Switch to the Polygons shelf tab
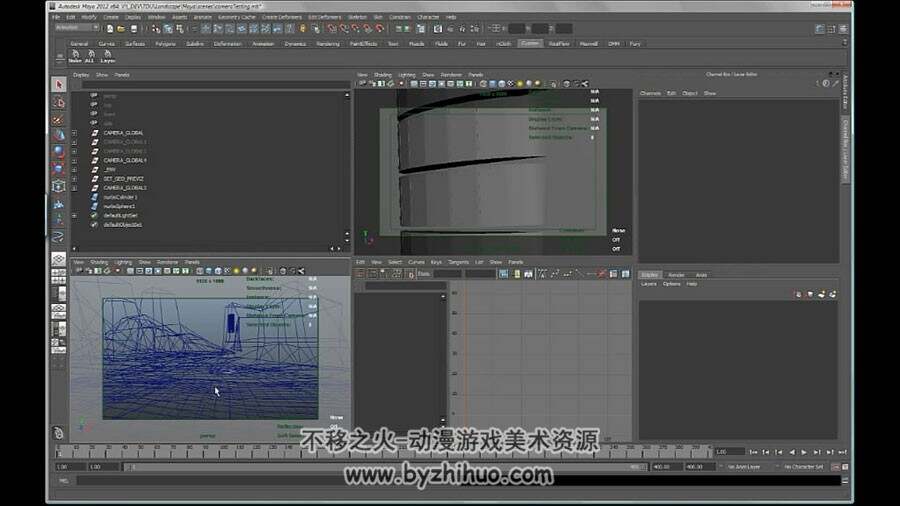 165,44
